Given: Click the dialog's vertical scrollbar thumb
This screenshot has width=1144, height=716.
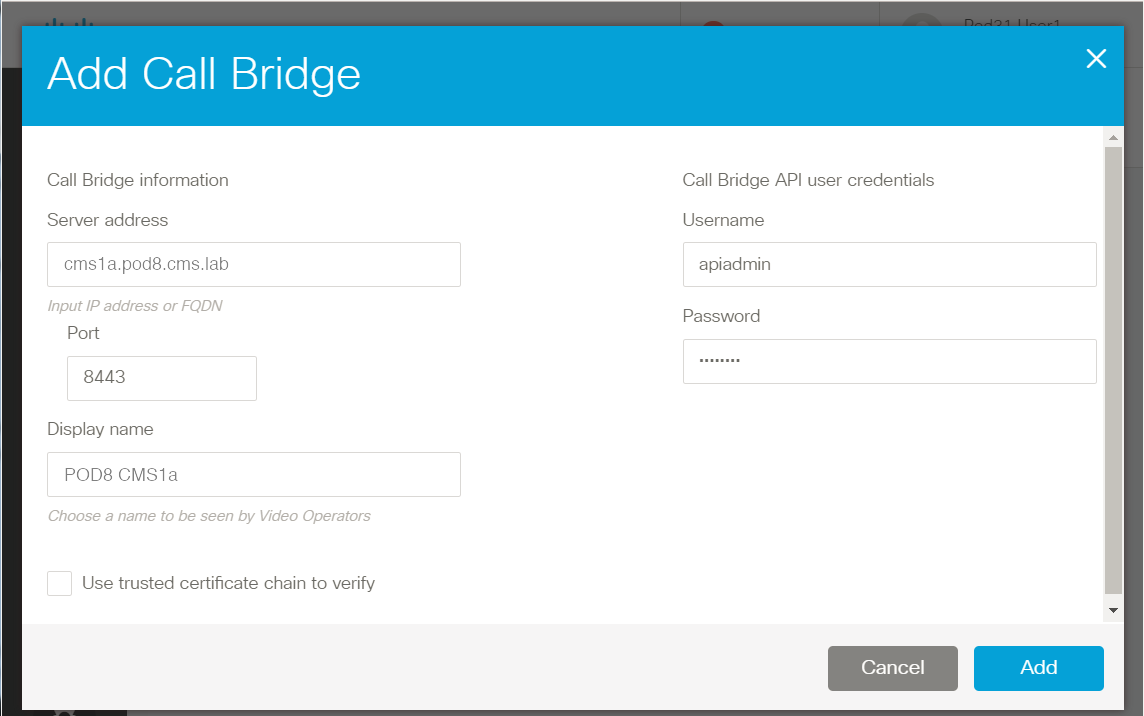Looking at the screenshot, I should tap(1113, 371).
